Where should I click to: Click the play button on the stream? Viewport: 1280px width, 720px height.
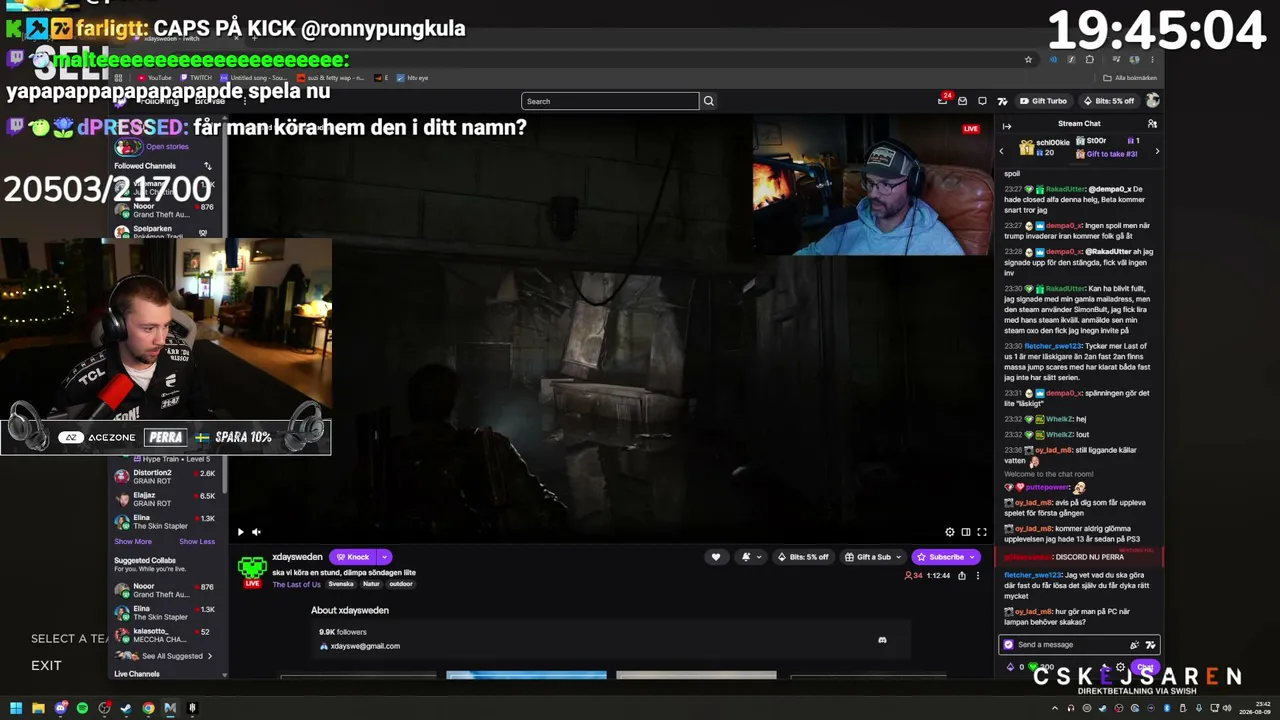[x=240, y=532]
